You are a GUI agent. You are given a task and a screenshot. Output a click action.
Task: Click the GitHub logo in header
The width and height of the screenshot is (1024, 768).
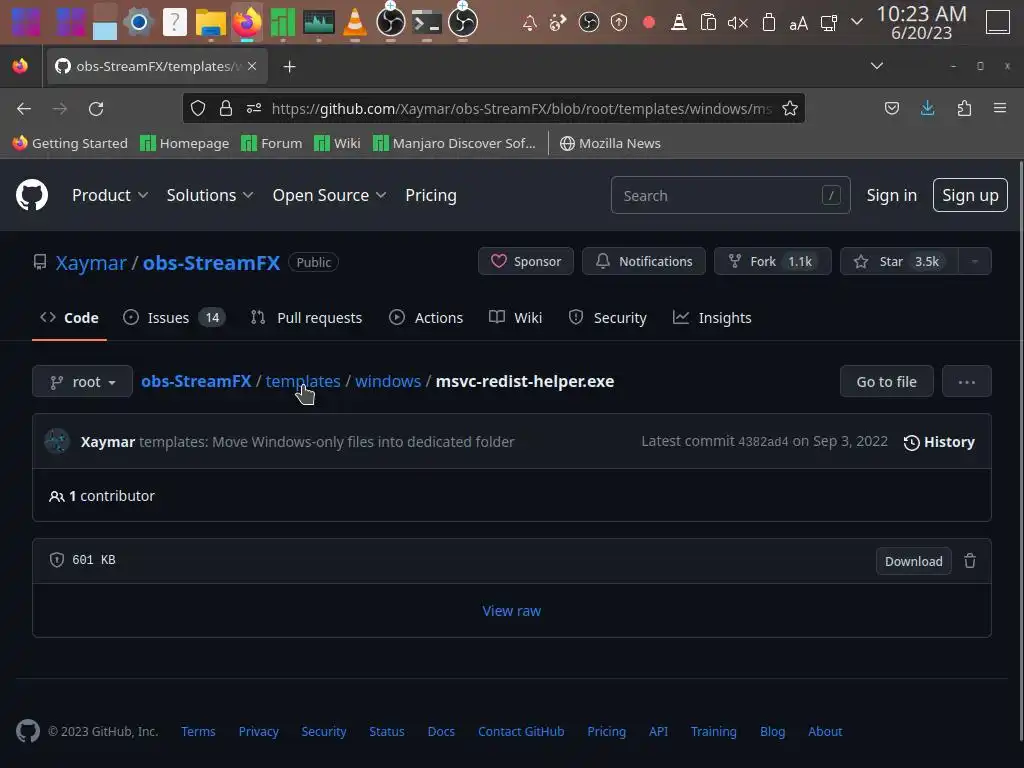(x=31, y=195)
